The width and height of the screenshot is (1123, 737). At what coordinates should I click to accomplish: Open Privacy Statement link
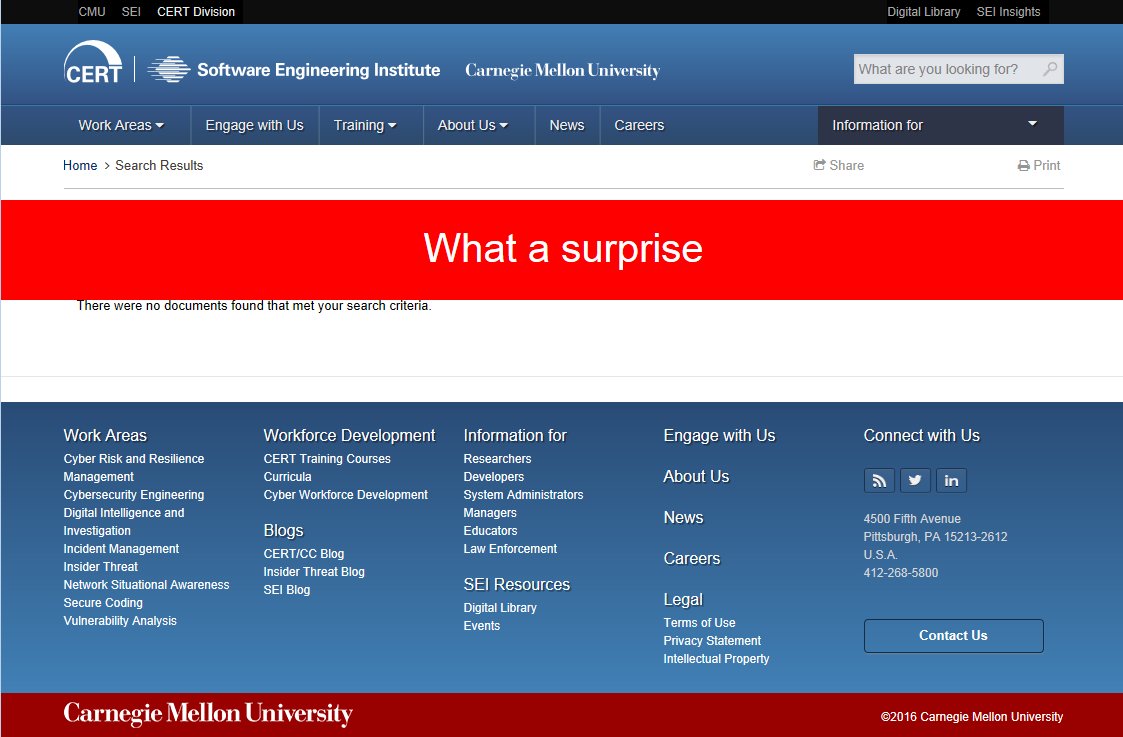tap(712, 641)
